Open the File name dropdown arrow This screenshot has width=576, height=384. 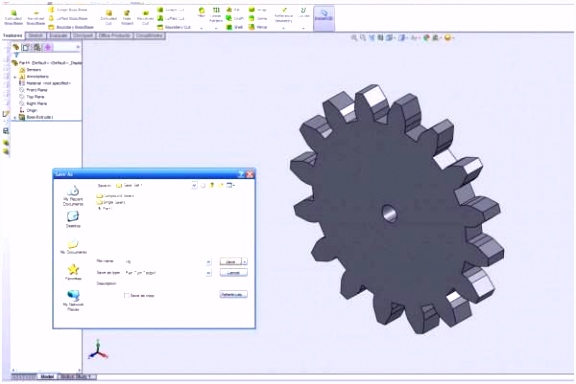click(x=209, y=262)
